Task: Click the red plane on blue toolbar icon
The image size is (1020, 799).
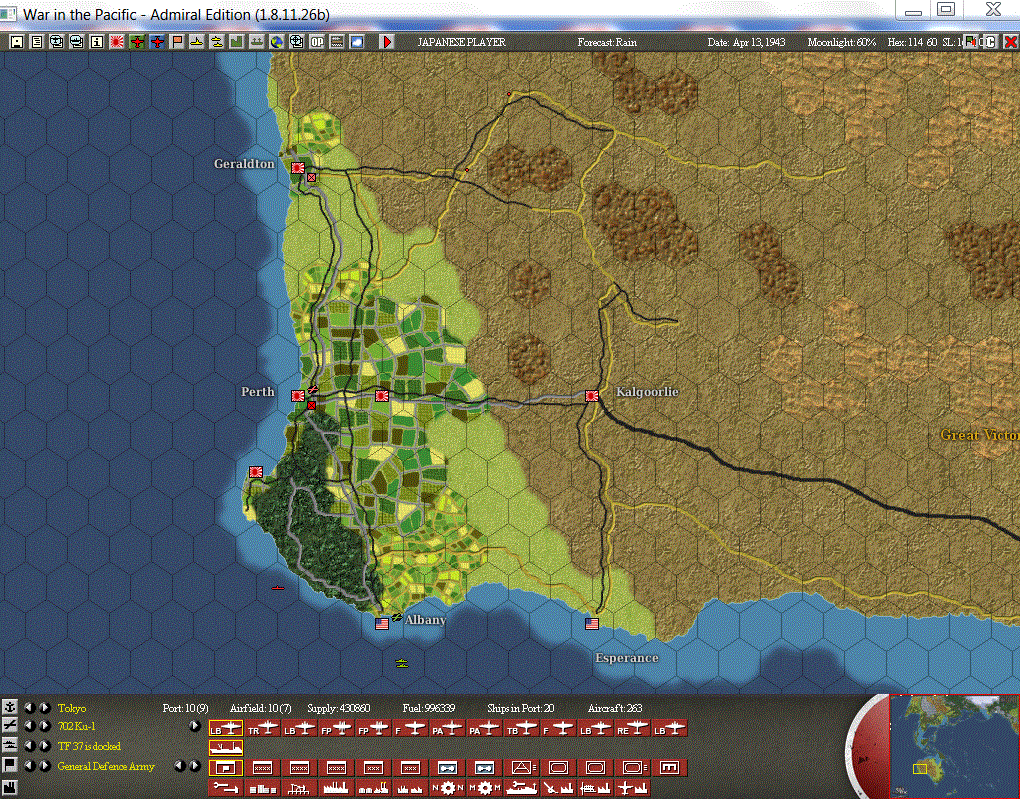Action: pyautogui.click(x=157, y=42)
